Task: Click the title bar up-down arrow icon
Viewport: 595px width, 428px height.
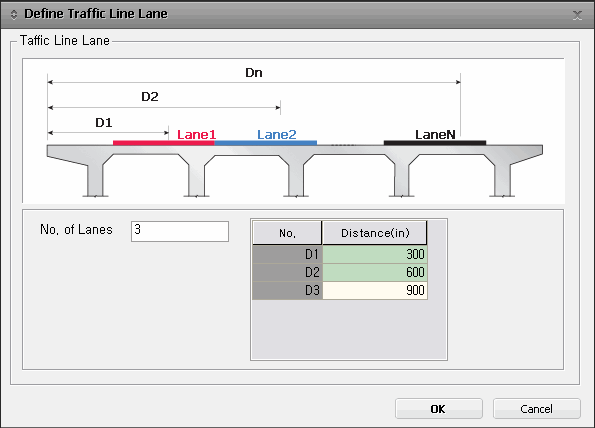Action: 14,15
